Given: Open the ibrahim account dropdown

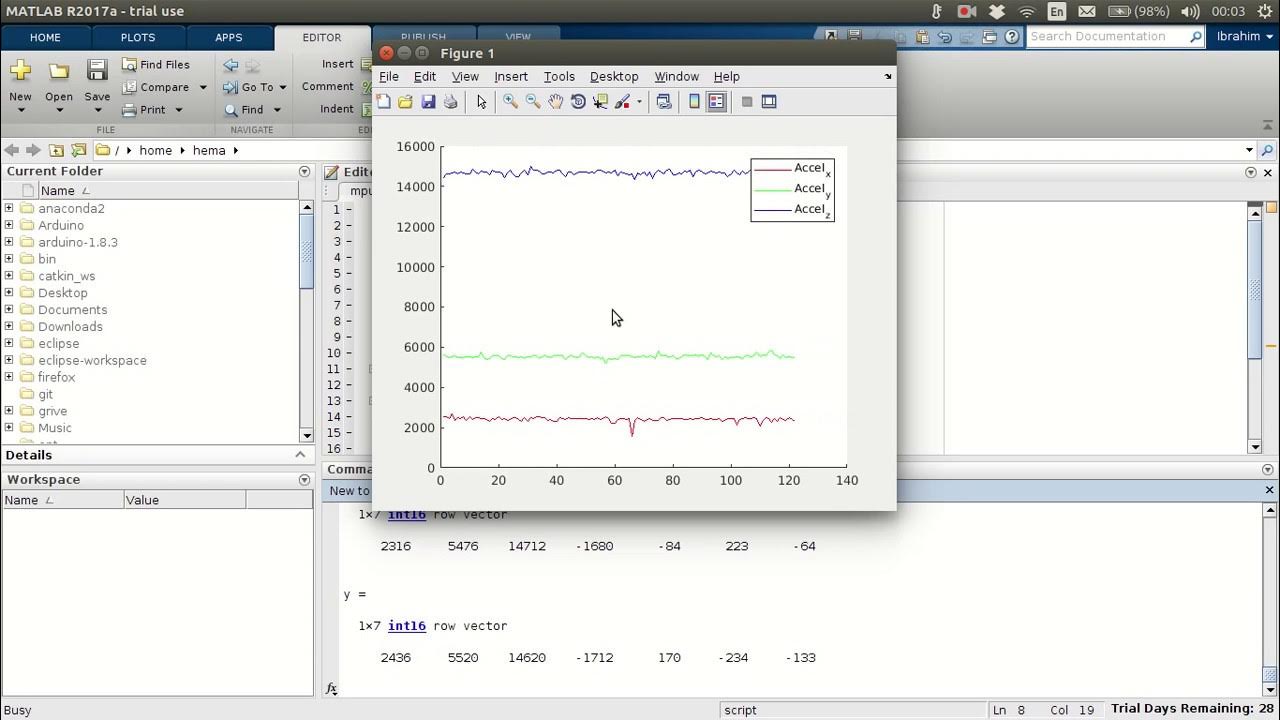Looking at the screenshot, I should pos(1244,37).
